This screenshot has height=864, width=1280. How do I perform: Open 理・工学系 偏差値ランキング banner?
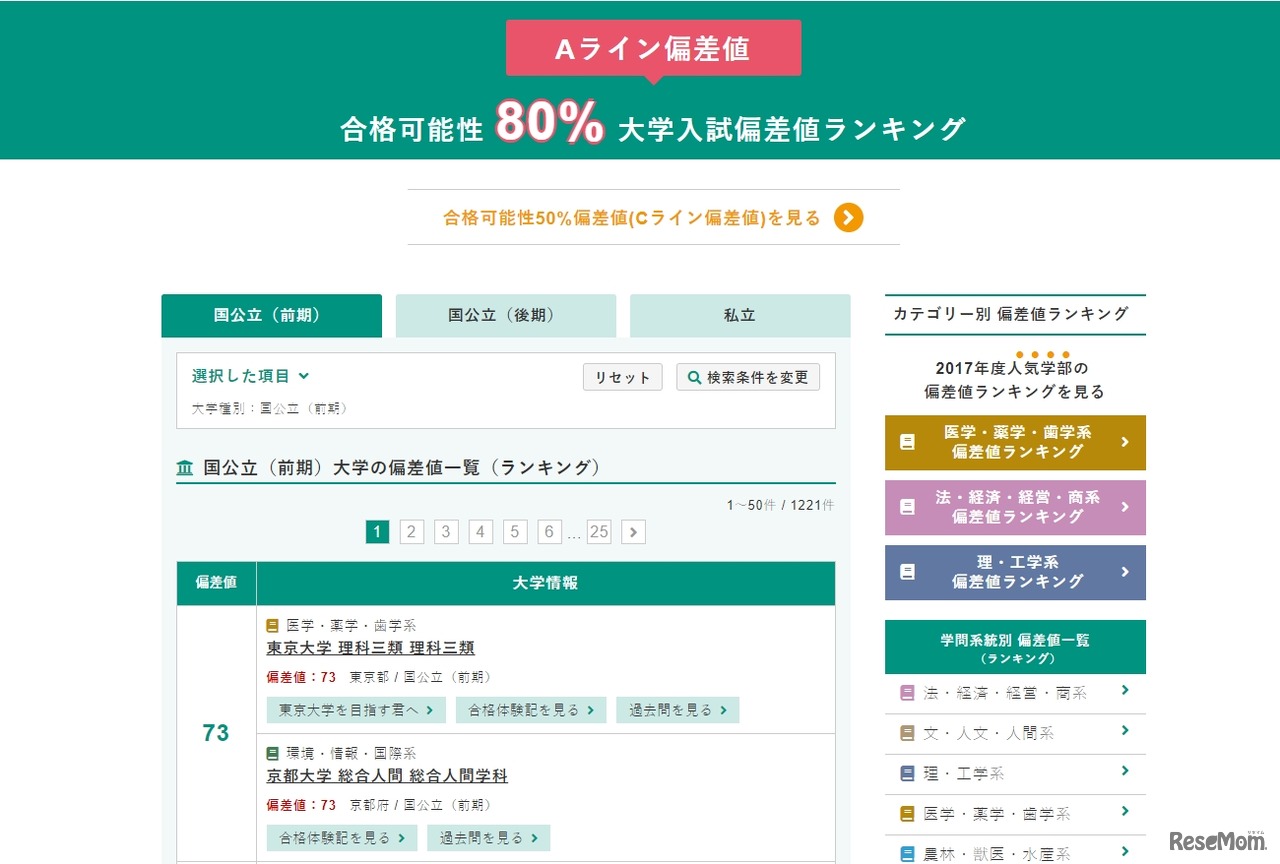1015,572
